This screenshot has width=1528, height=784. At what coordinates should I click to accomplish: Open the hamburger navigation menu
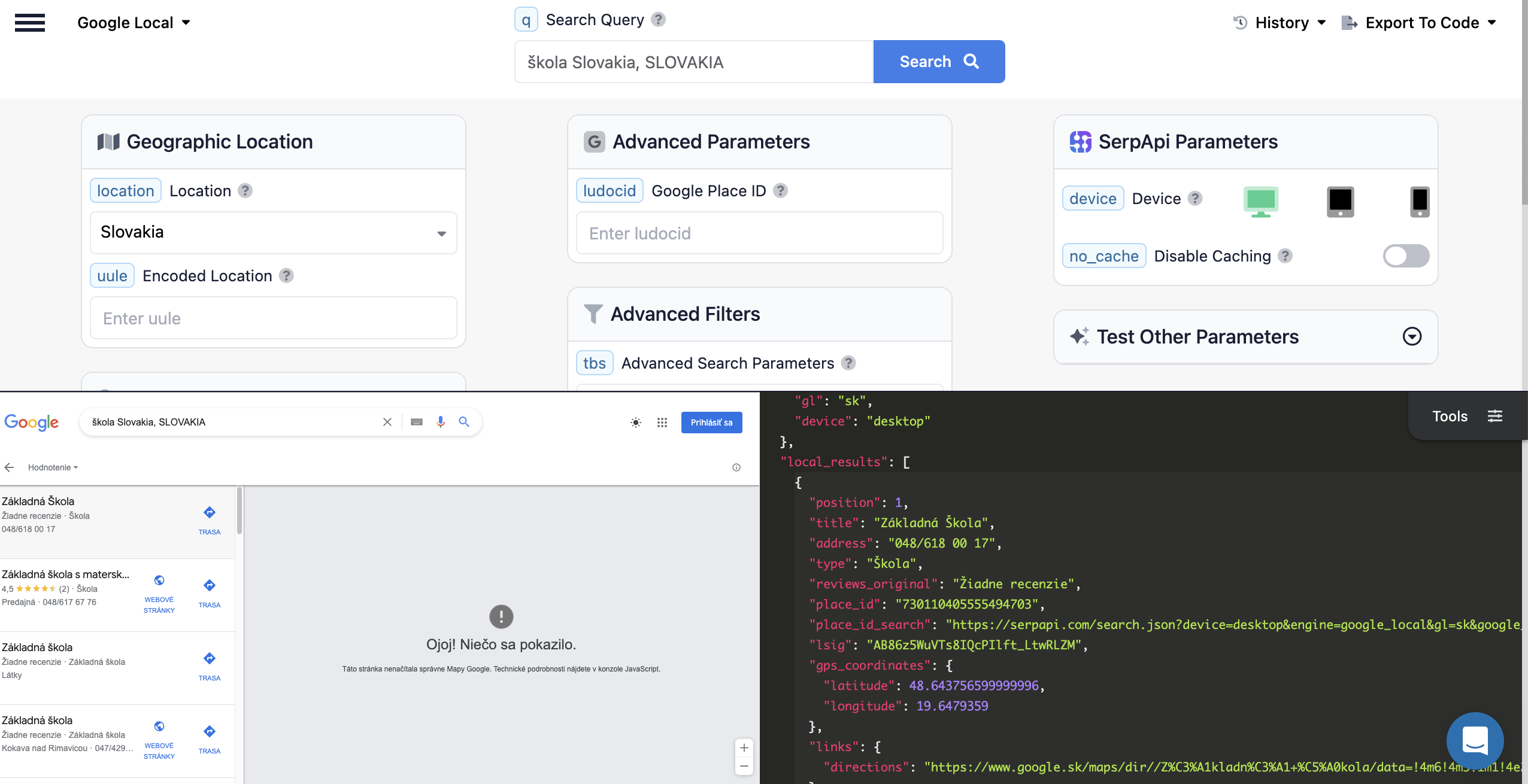pyautogui.click(x=31, y=22)
